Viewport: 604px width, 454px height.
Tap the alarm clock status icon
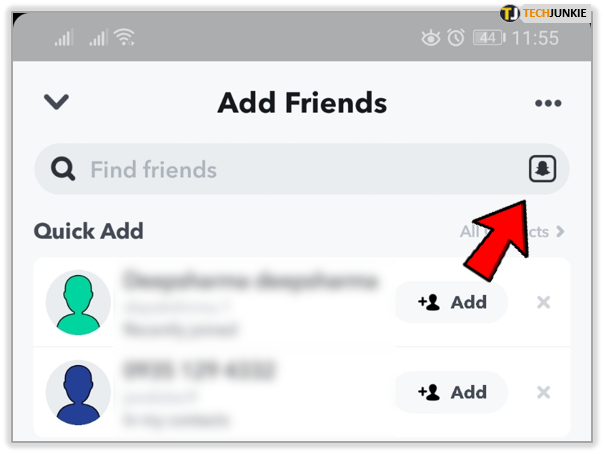[x=456, y=38]
